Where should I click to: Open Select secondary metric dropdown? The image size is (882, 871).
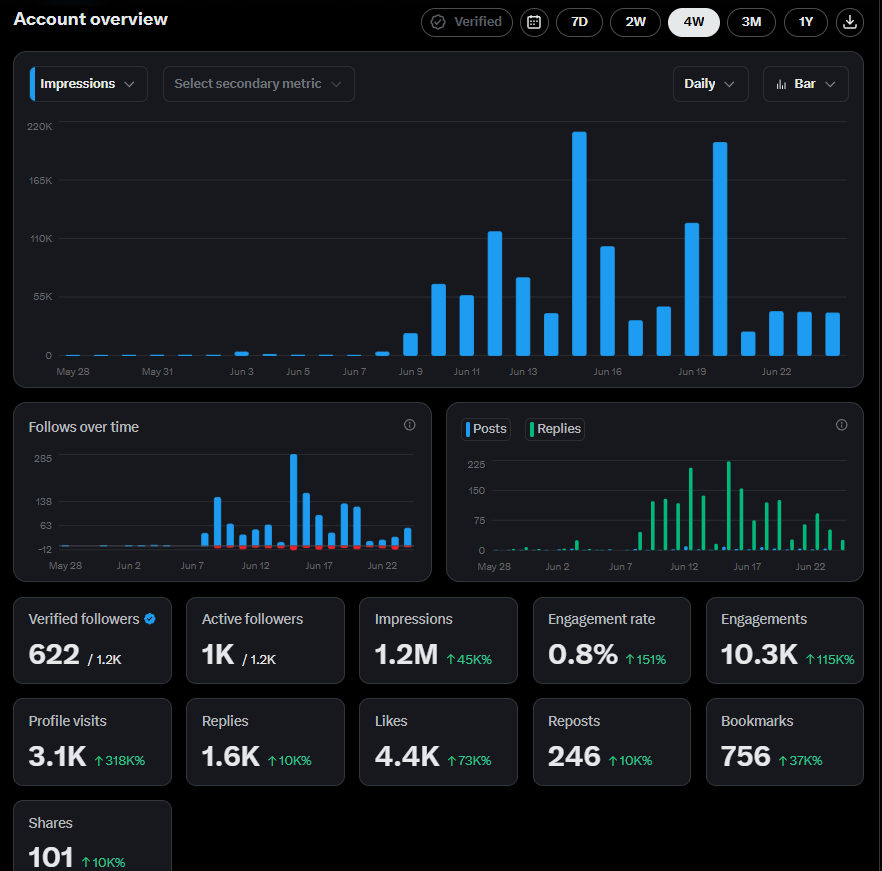[259, 84]
